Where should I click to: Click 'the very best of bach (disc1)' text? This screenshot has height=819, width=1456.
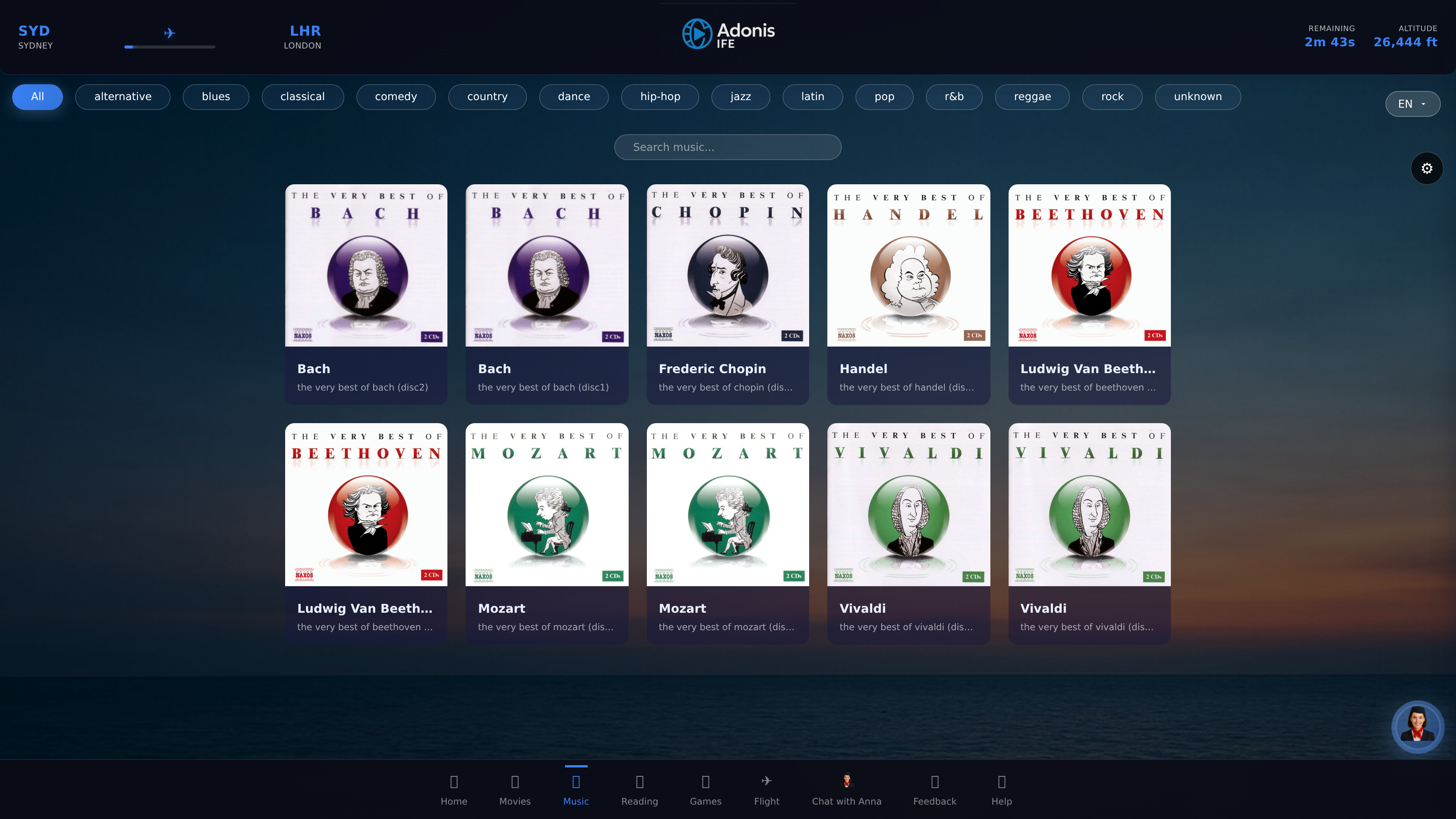click(x=543, y=387)
